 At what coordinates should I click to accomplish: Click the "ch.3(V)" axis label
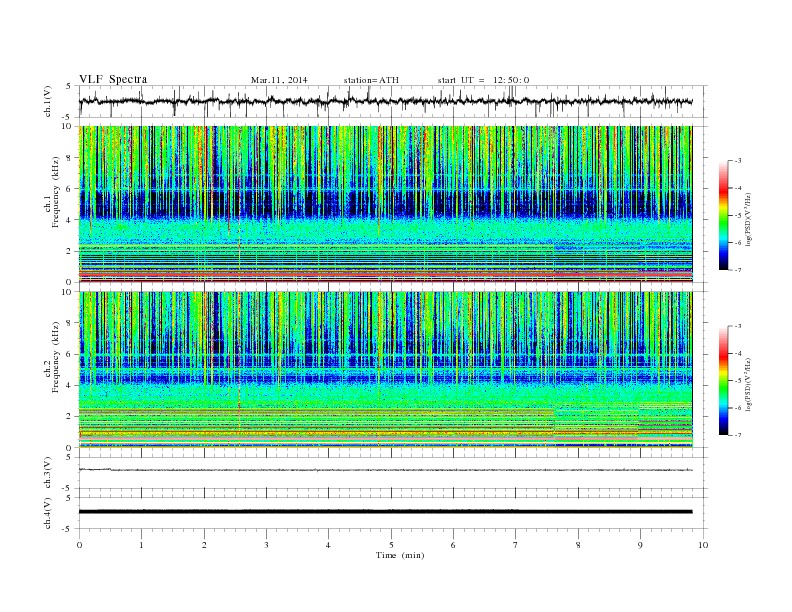click(x=48, y=473)
